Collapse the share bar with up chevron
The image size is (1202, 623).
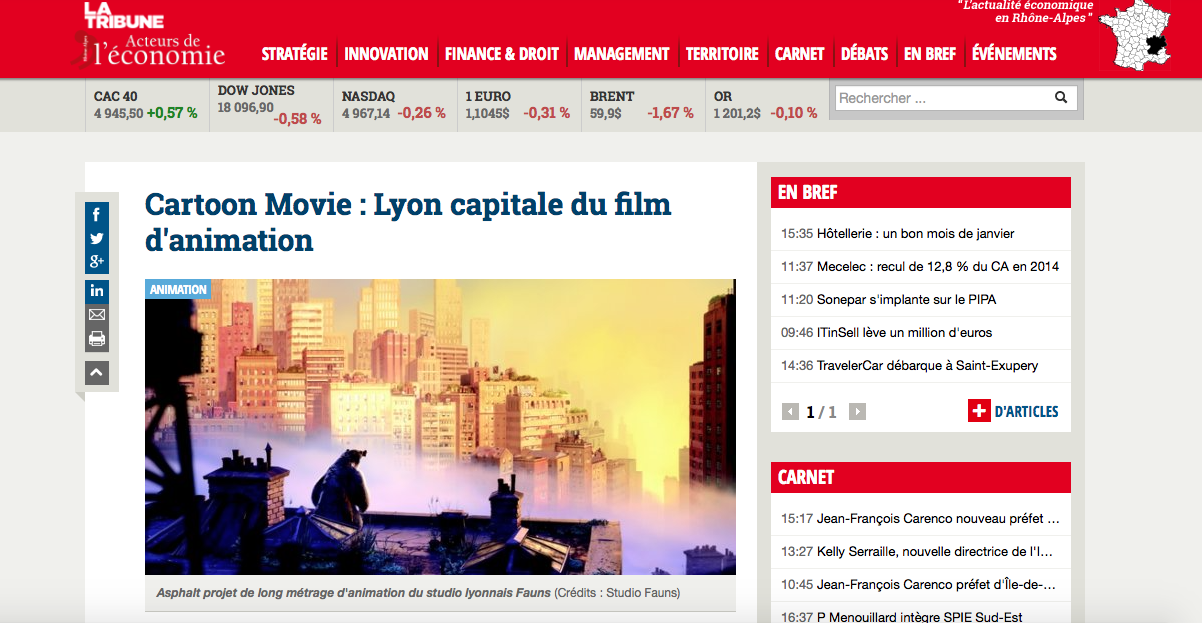(x=97, y=373)
